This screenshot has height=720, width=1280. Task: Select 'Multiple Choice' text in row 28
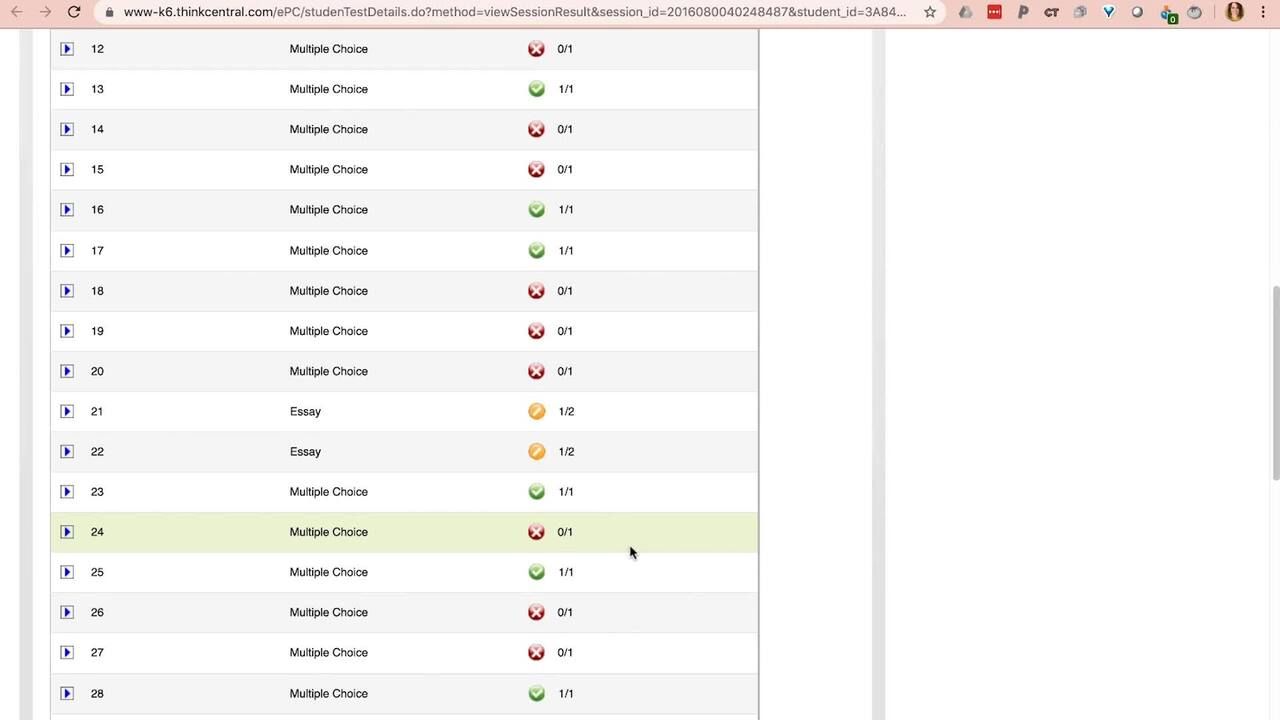[329, 693]
